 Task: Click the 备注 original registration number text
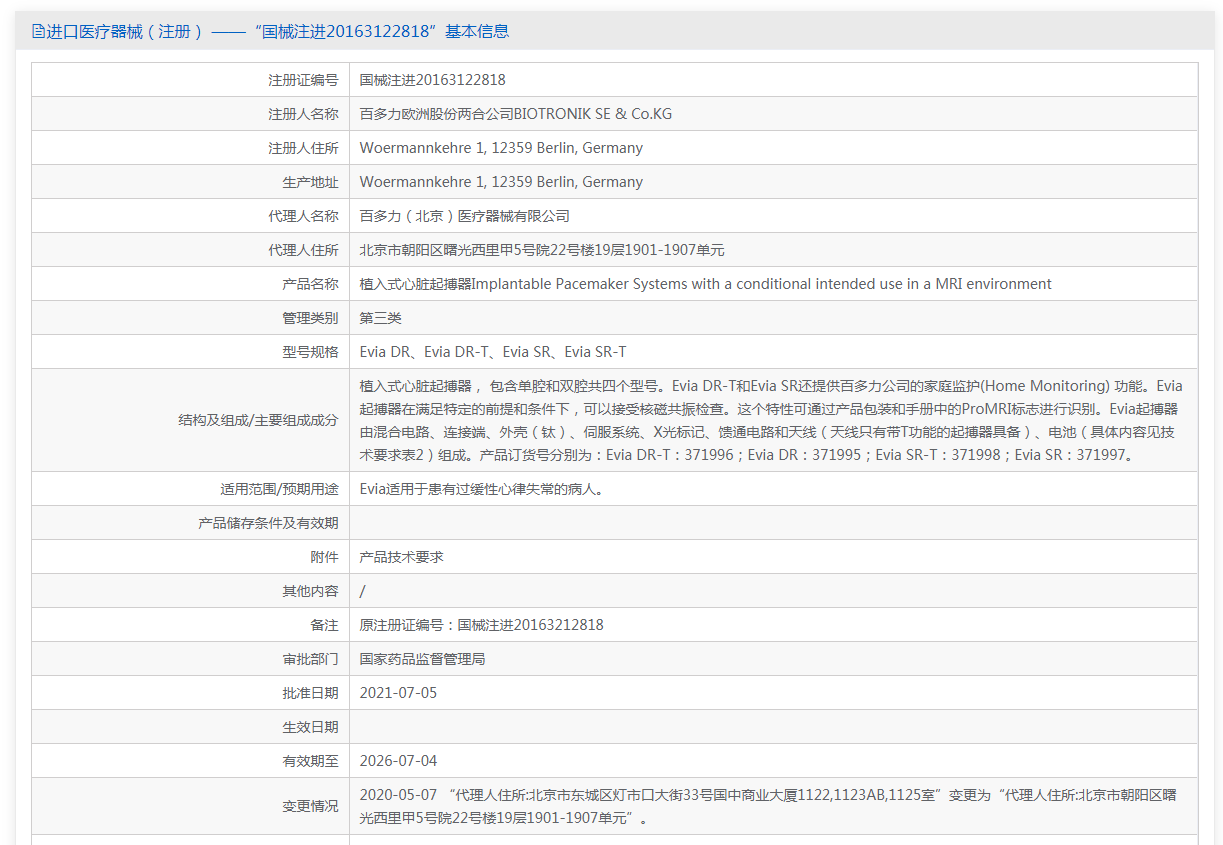pos(482,625)
